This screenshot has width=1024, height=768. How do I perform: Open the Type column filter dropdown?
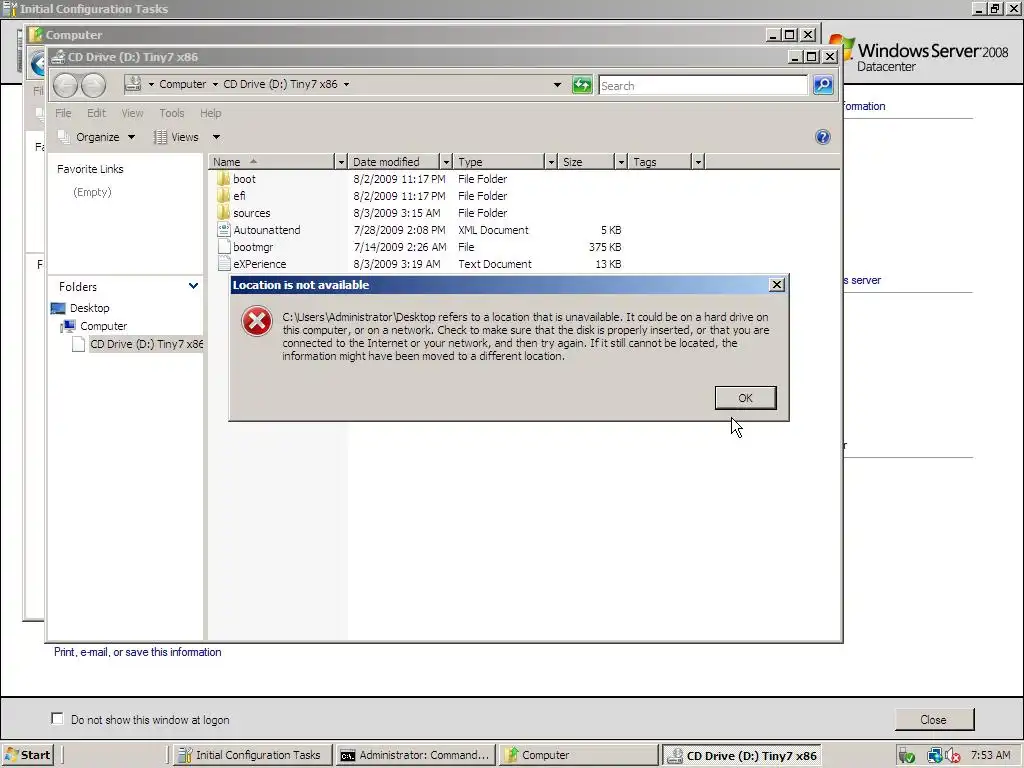[551, 161]
